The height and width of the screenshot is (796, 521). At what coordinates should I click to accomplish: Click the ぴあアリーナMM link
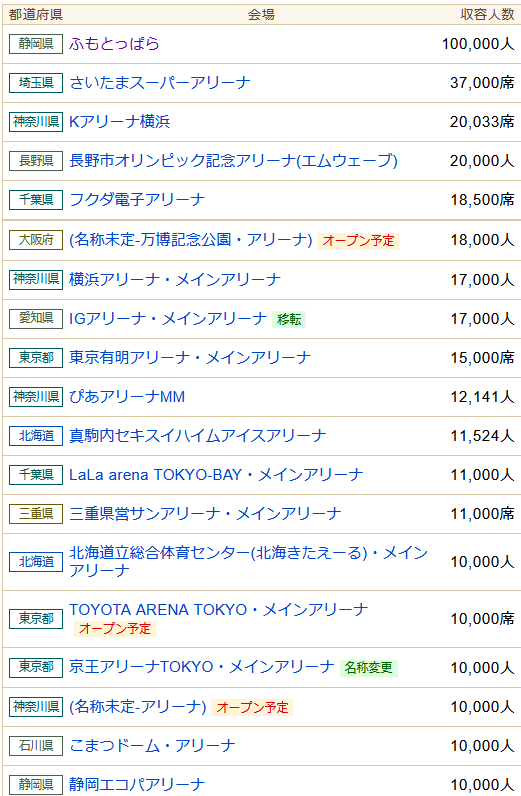tap(127, 396)
